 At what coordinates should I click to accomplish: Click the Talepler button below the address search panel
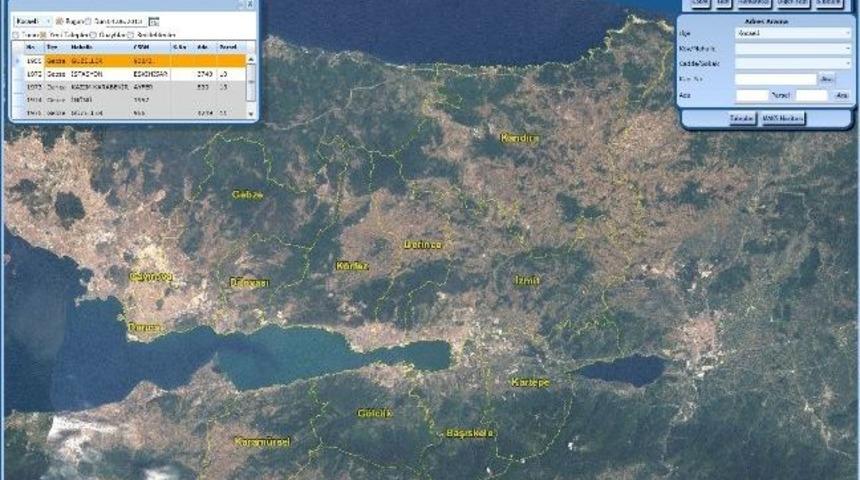click(x=742, y=118)
